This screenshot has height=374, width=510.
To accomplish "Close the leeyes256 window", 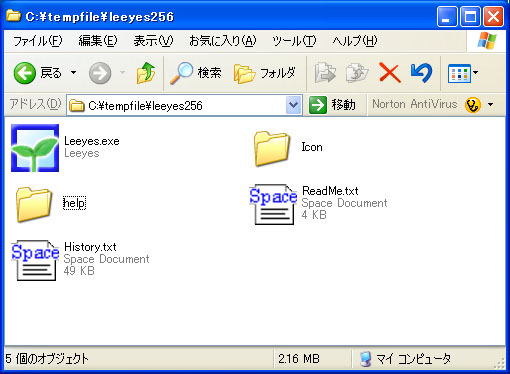I will point(494,16).
